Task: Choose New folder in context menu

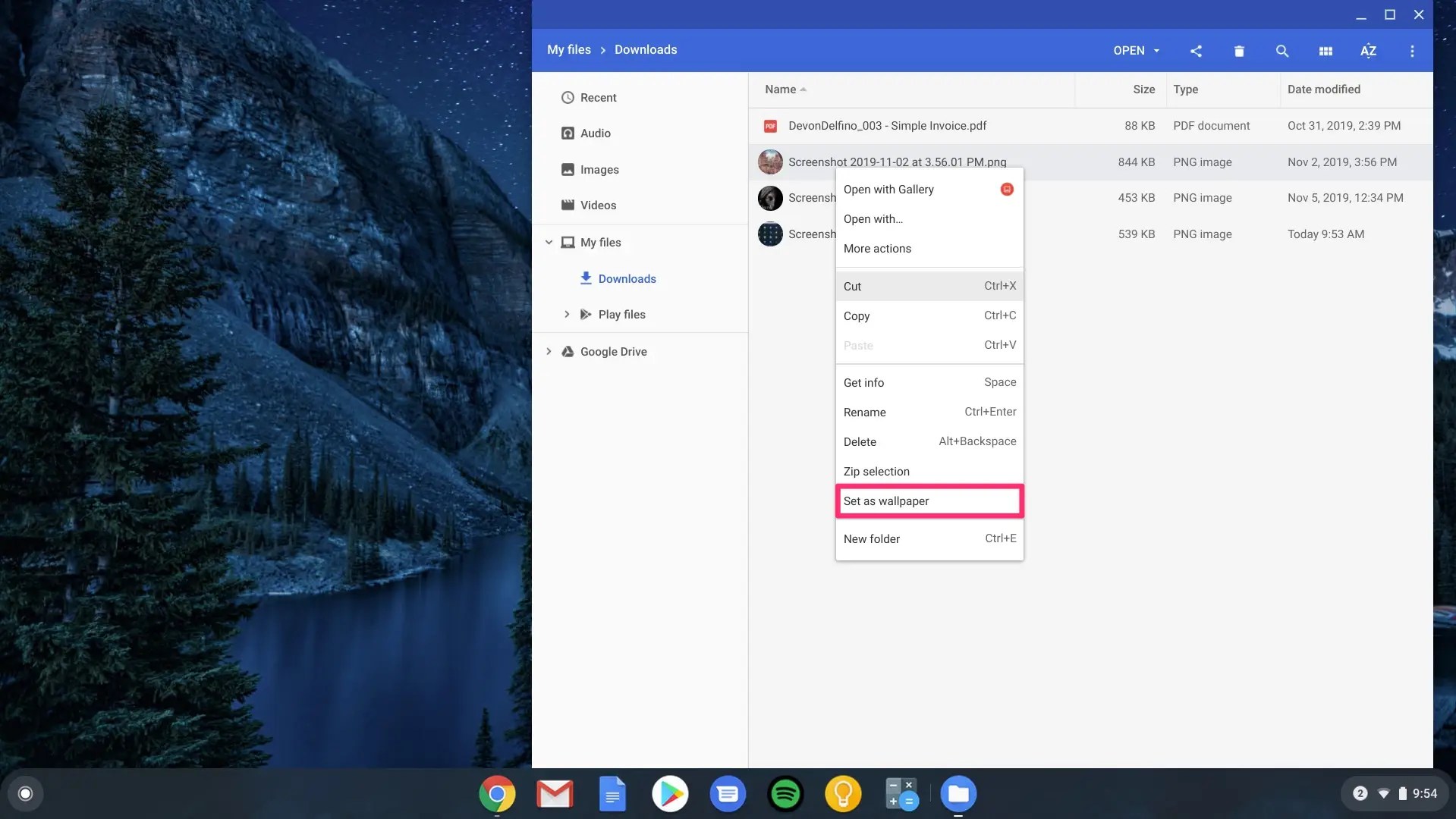Action: tap(929, 539)
